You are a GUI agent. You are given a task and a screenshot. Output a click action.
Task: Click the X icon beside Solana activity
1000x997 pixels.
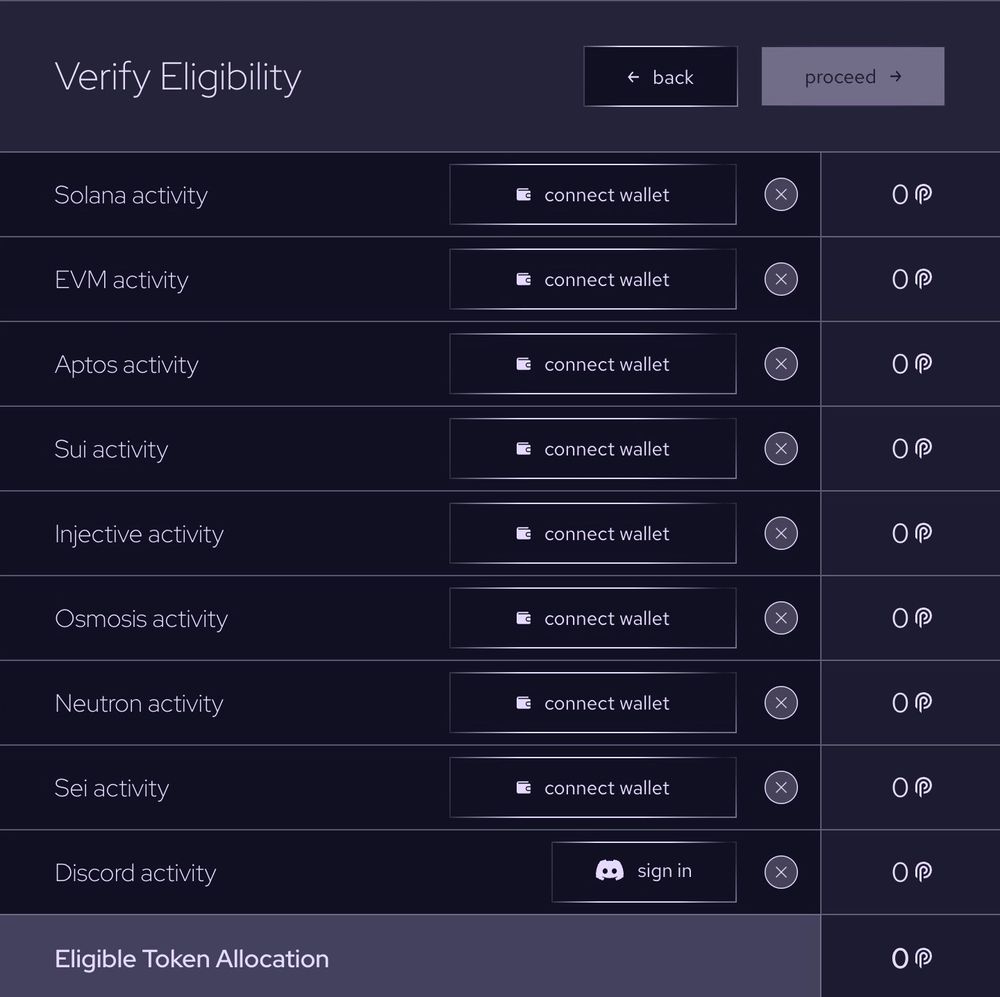click(x=781, y=195)
